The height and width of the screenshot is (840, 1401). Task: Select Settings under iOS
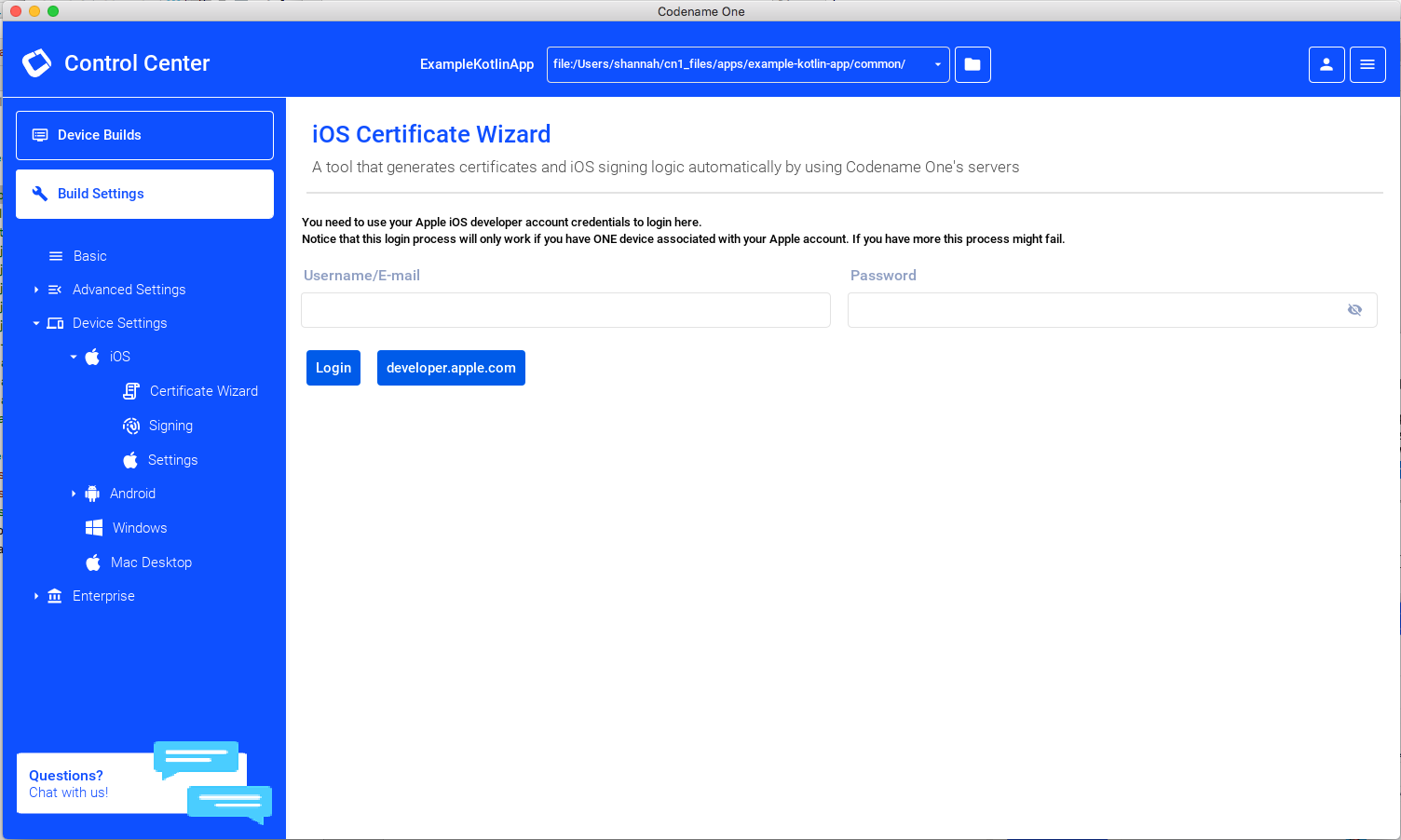[172, 460]
